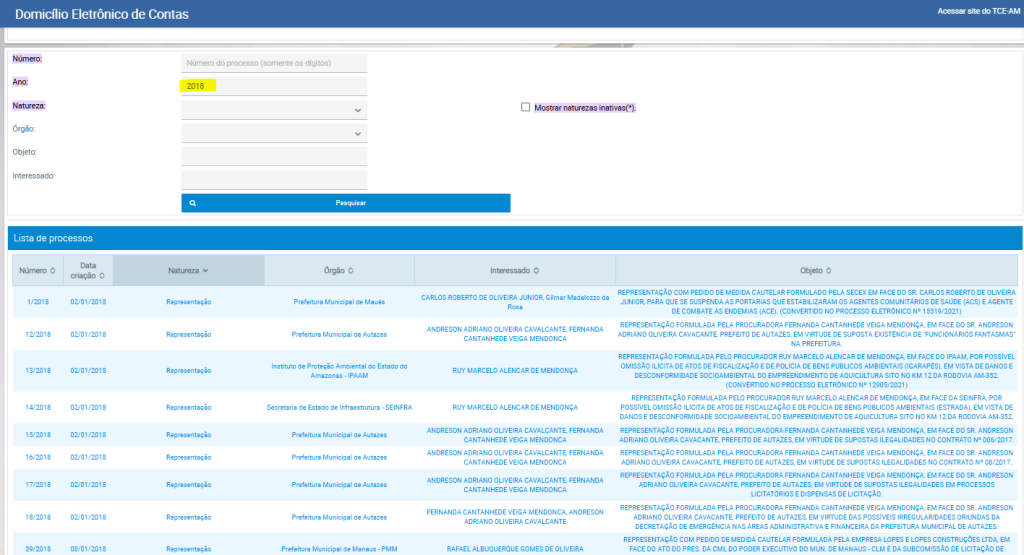Screen dimensions: 1024x555
Task: Sort the table by Órgão icon
Action: [x=351, y=270]
